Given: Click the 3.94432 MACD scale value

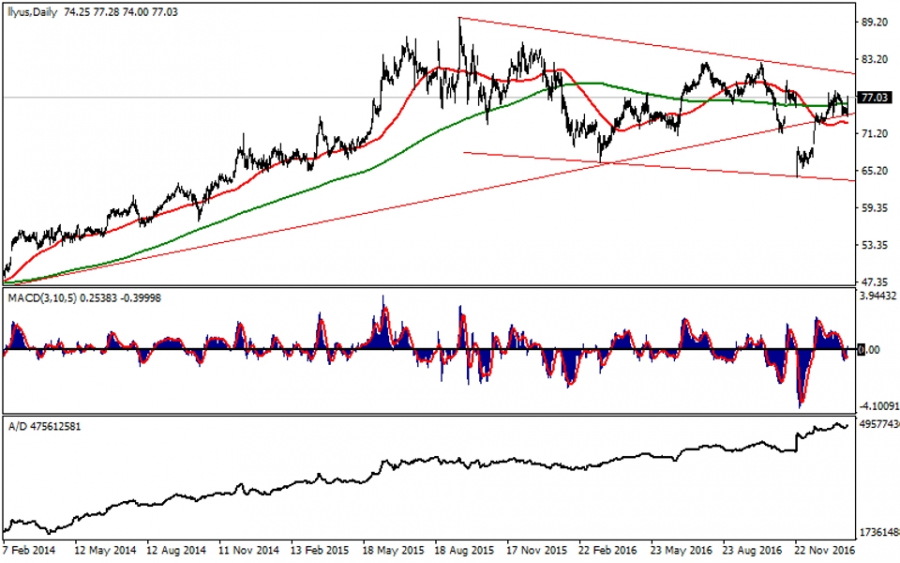Looking at the screenshot, I should pyautogui.click(x=877, y=296).
